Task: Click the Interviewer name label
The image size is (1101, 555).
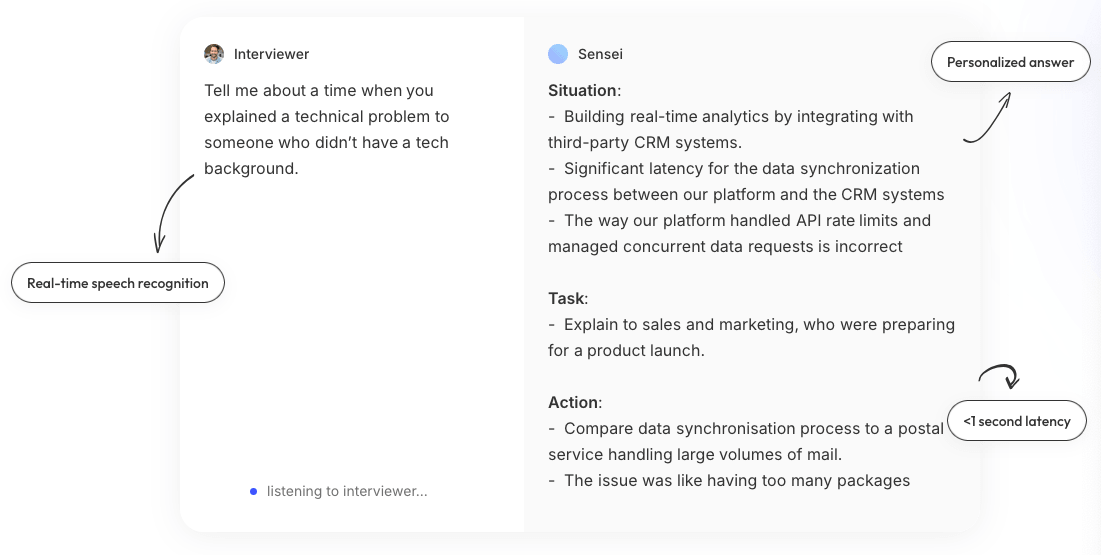Action: tap(271, 54)
